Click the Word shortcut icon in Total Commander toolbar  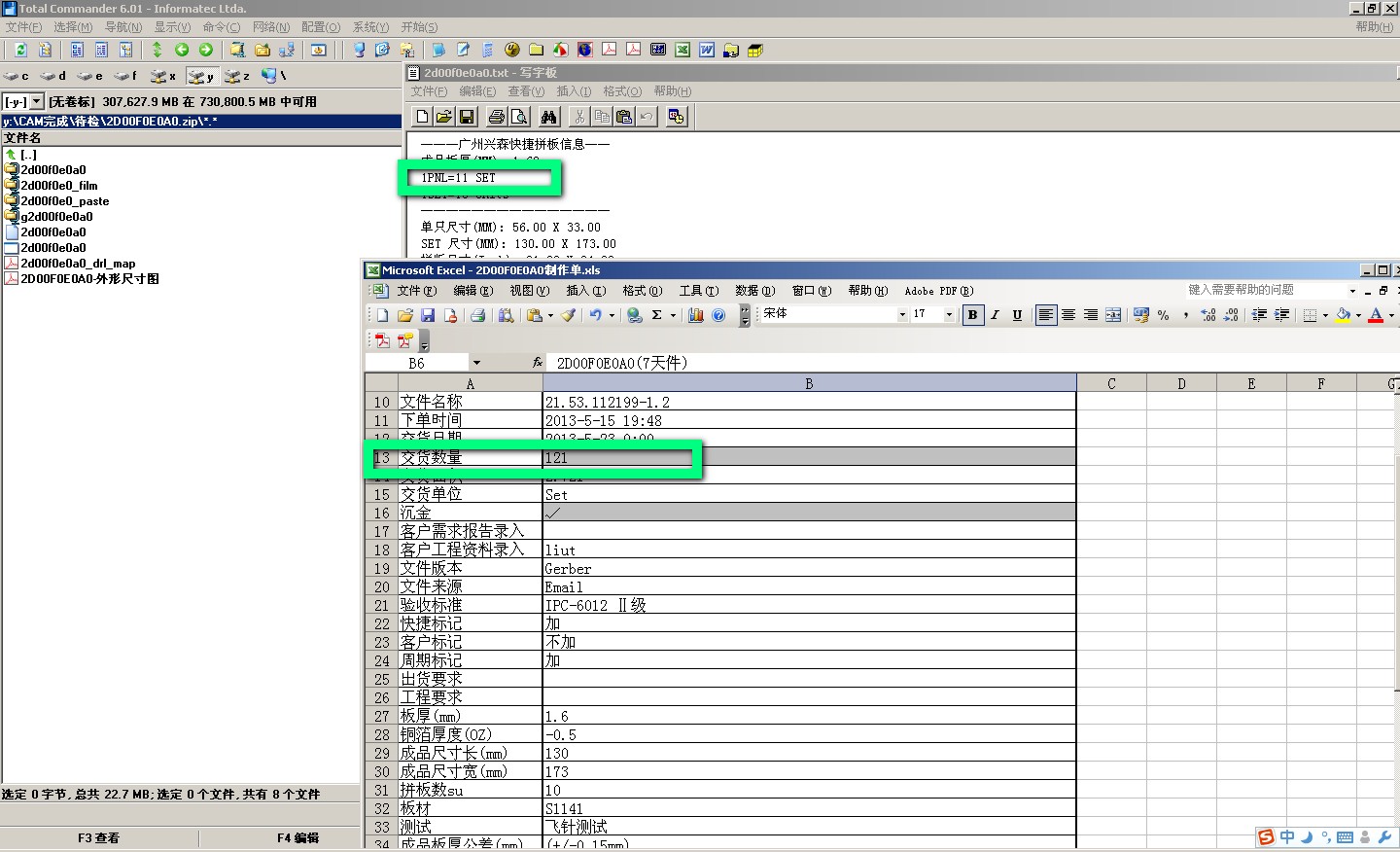(x=707, y=50)
